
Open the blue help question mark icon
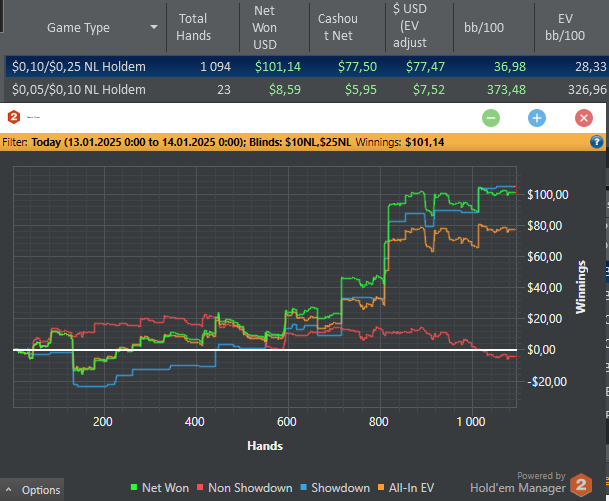coord(597,142)
